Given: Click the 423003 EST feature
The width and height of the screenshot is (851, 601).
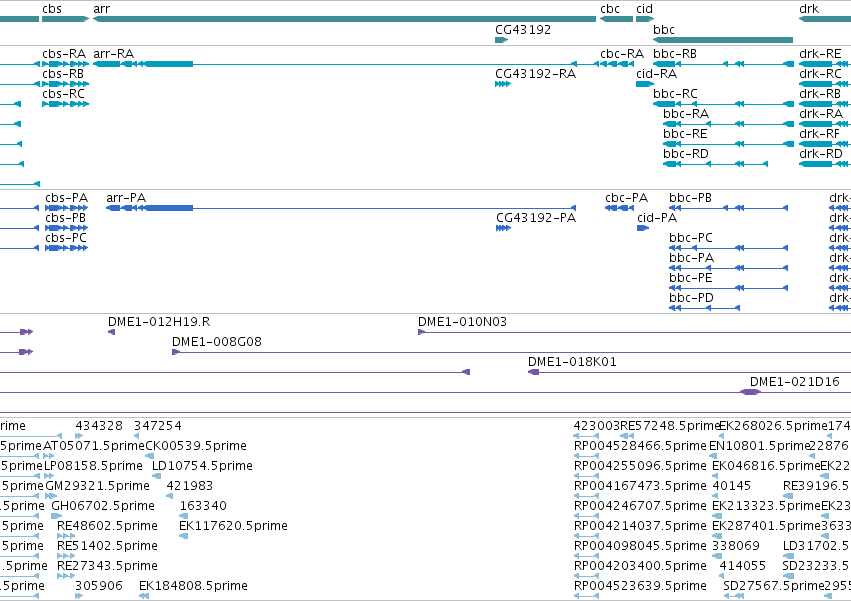Looking at the screenshot, I should pyautogui.click(x=586, y=436).
